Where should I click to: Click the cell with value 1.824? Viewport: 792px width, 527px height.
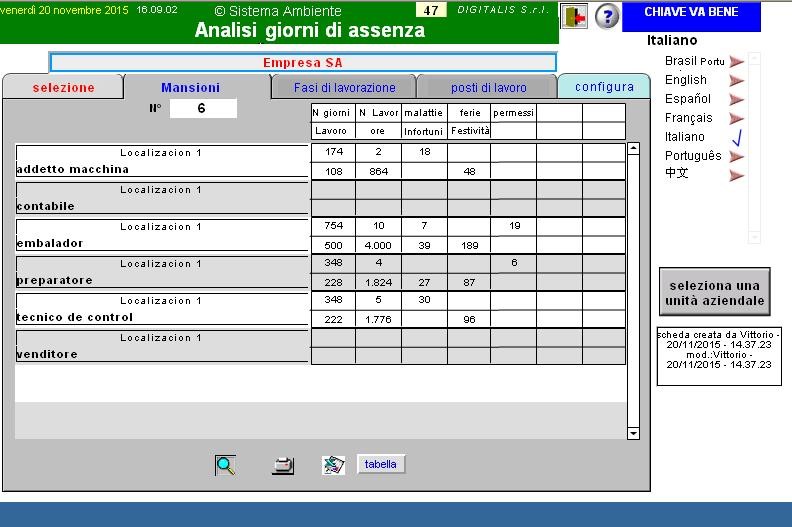378,282
